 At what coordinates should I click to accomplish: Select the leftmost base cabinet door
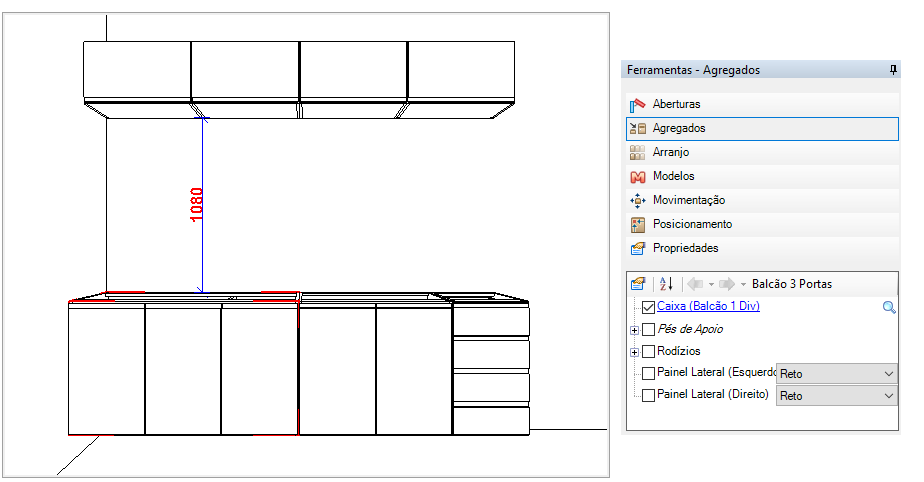pyautogui.click(x=107, y=369)
